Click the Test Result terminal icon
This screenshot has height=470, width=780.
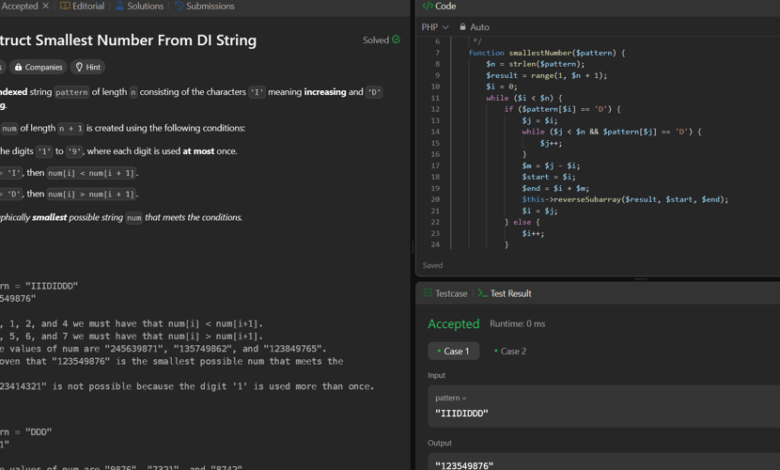[482, 293]
